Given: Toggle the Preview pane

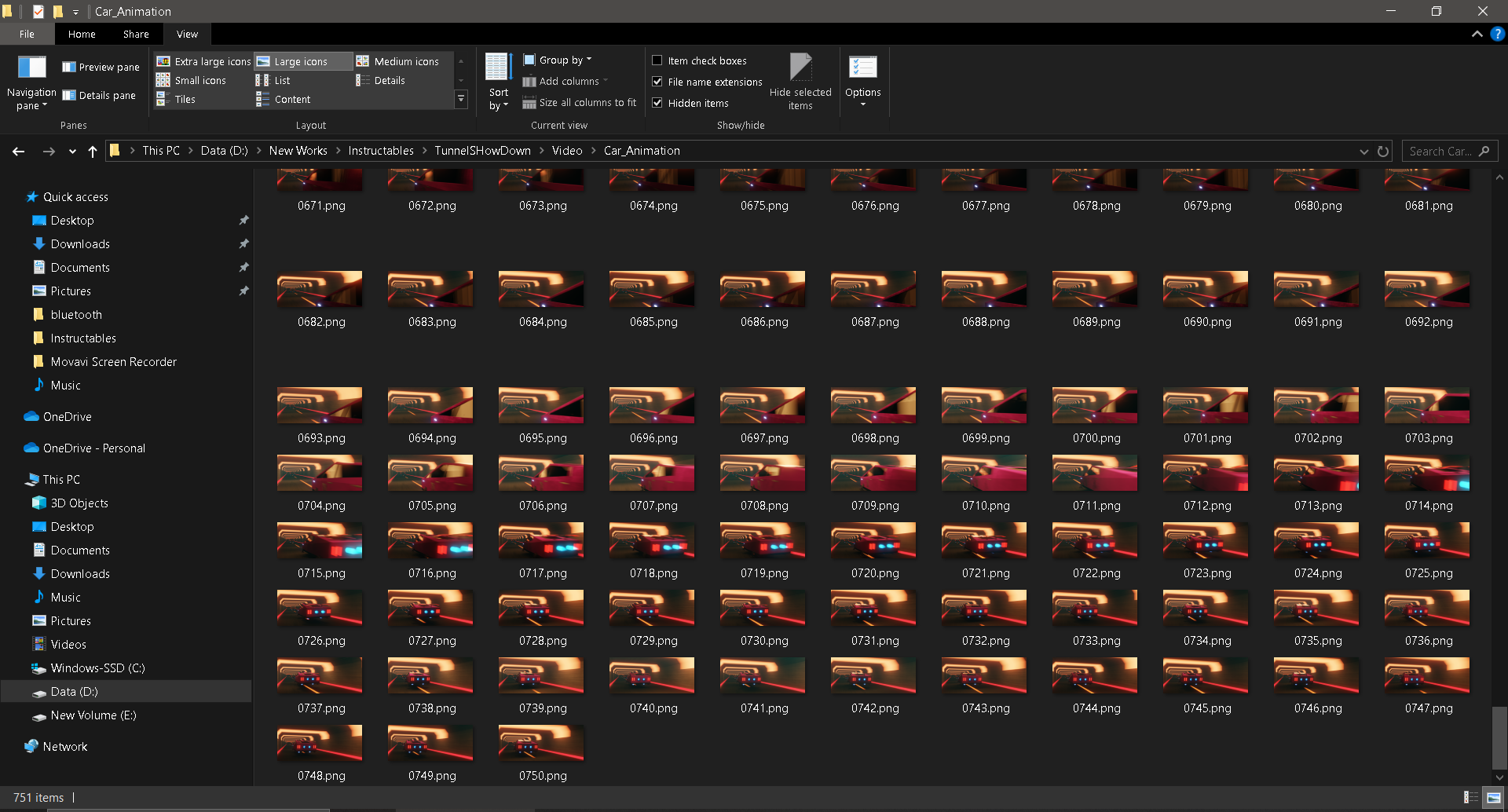Looking at the screenshot, I should tap(101, 68).
